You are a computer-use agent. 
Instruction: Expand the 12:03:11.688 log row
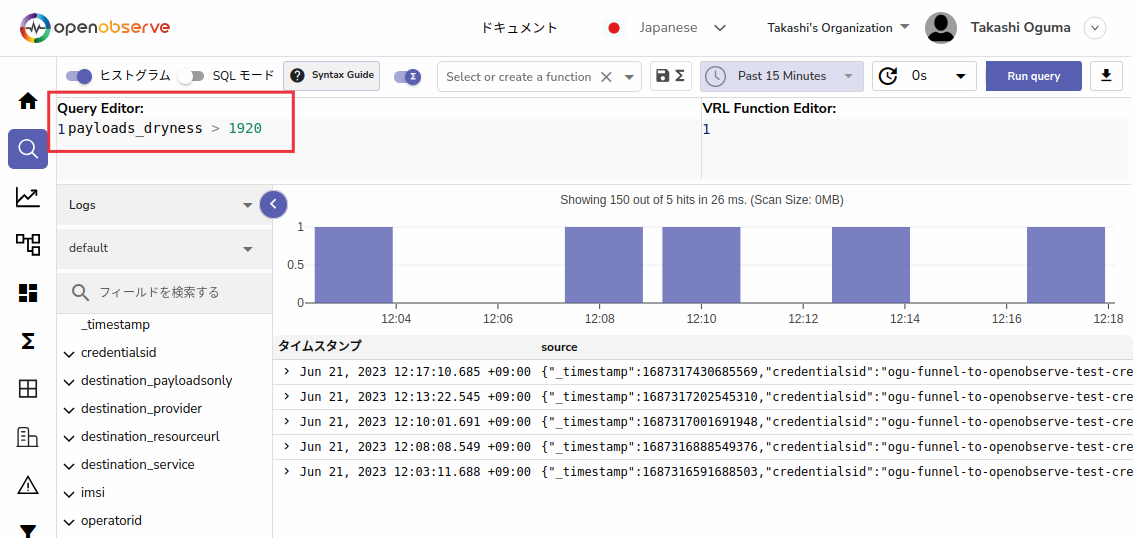286,472
